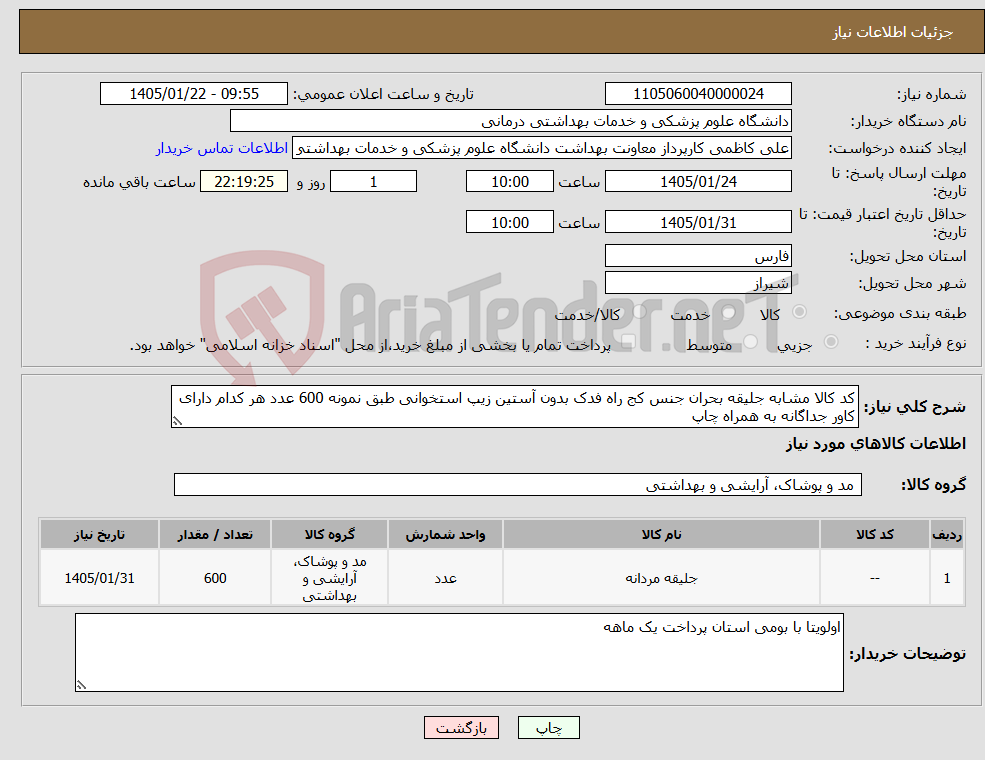Click the جلیقه مردانه item name cell

pos(661,578)
